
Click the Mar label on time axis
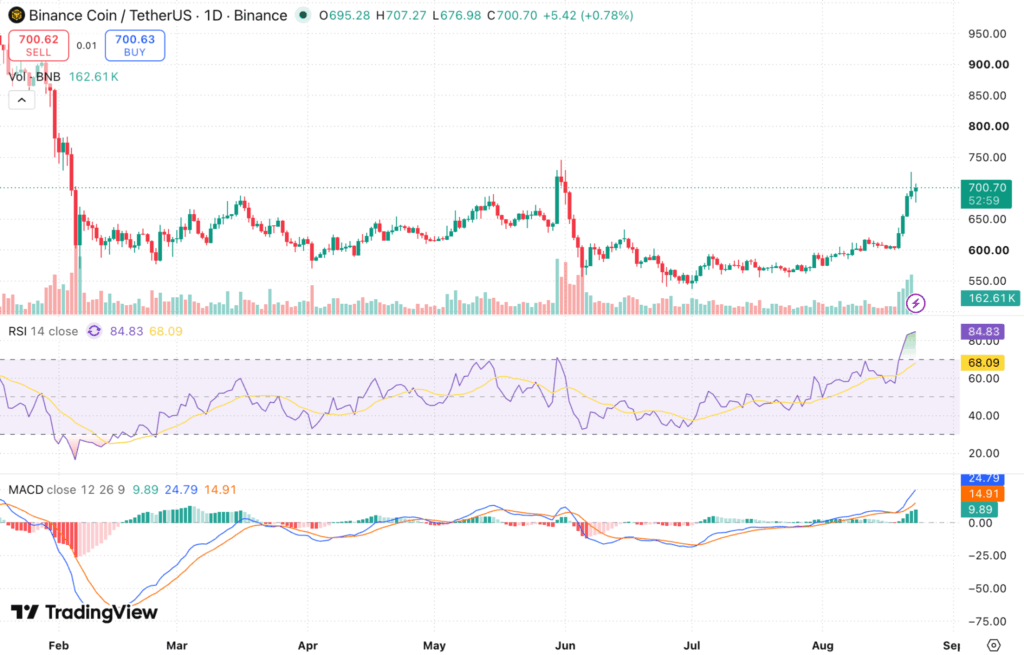[x=176, y=645]
